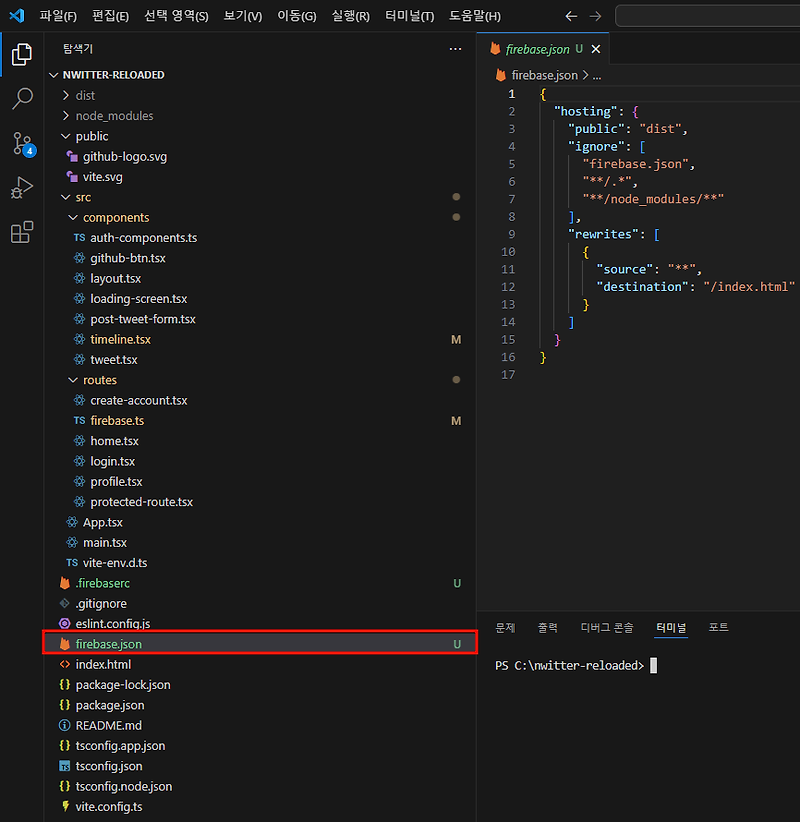Click the VS Code logo icon
This screenshot has height=822, width=800.
(x=17, y=16)
